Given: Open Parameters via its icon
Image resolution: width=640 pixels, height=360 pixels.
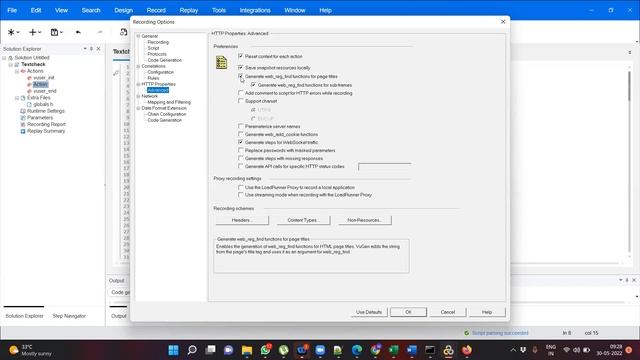Looking at the screenshot, I should pyautogui.click(x=23, y=118).
